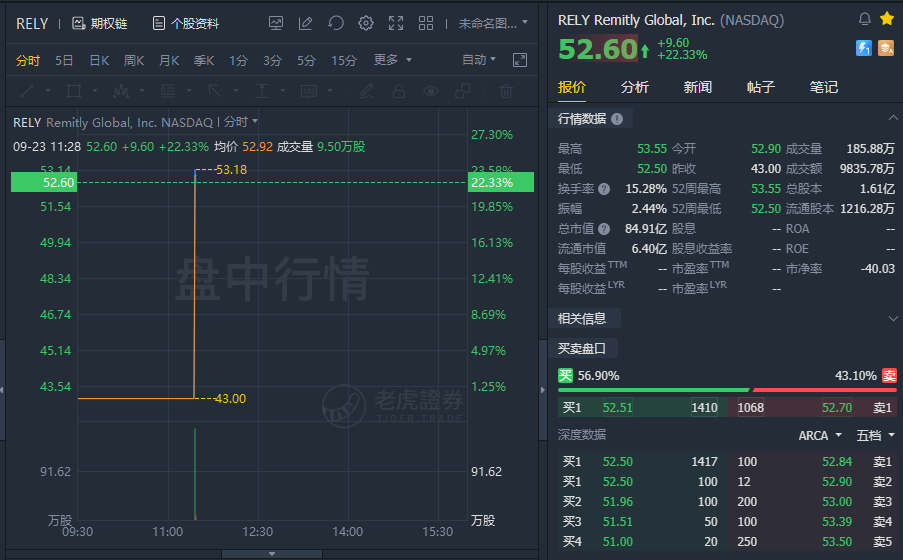Screen dimensions: 903x560
Task: Select the 5分 interval
Action: (x=306, y=60)
